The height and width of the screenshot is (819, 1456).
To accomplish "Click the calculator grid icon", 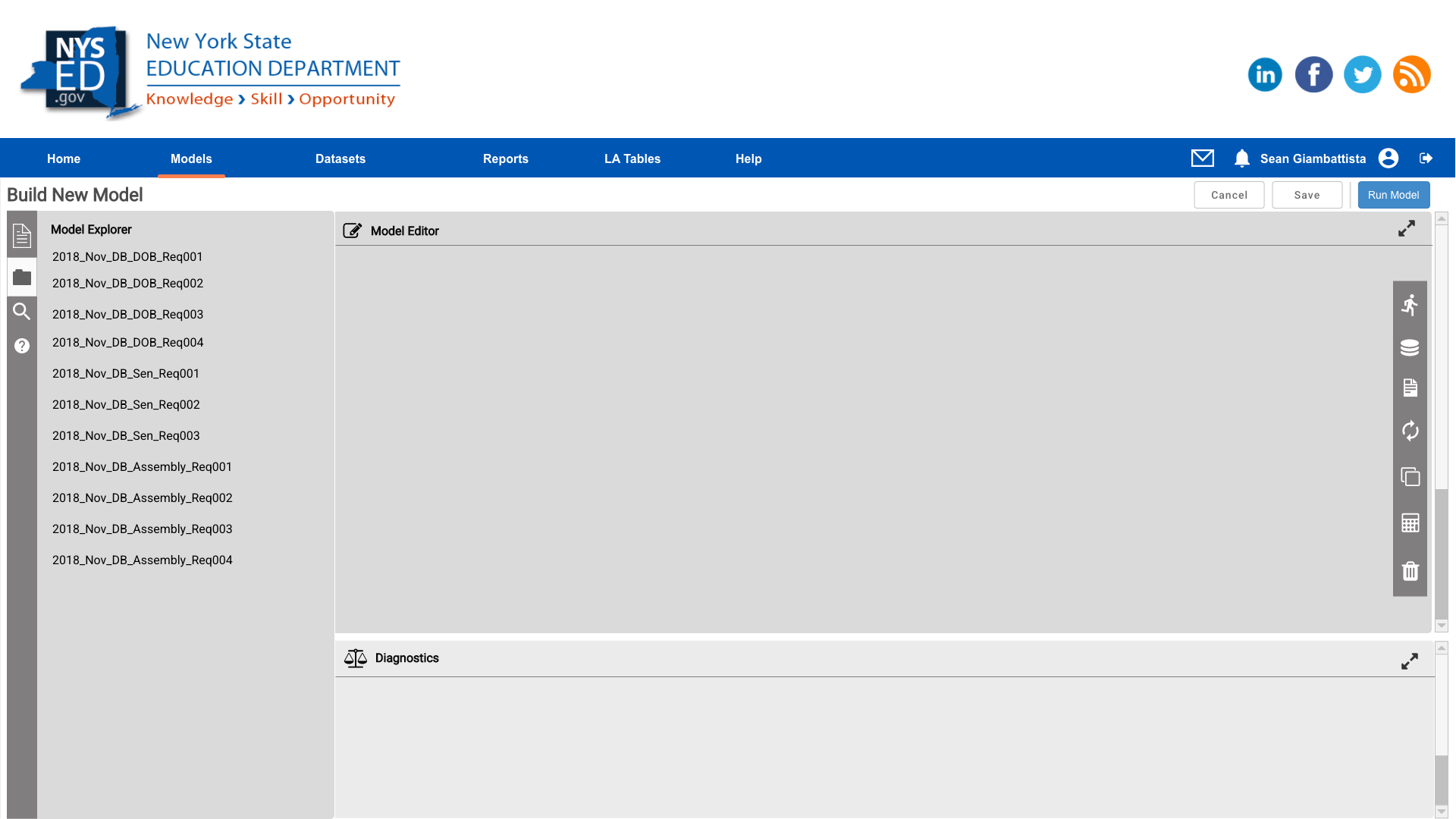I will point(1410,523).
